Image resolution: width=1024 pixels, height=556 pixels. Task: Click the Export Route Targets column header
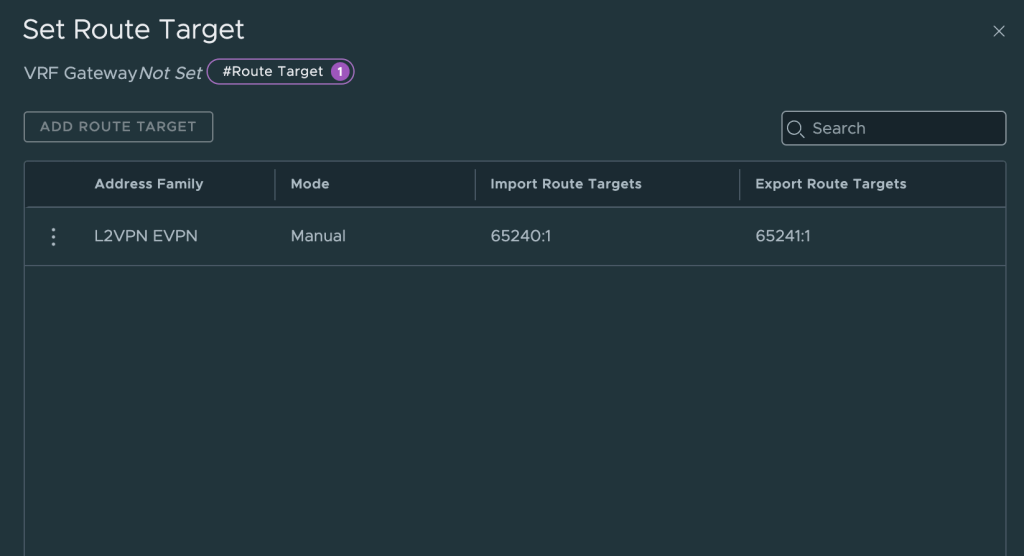click(830, 184)
